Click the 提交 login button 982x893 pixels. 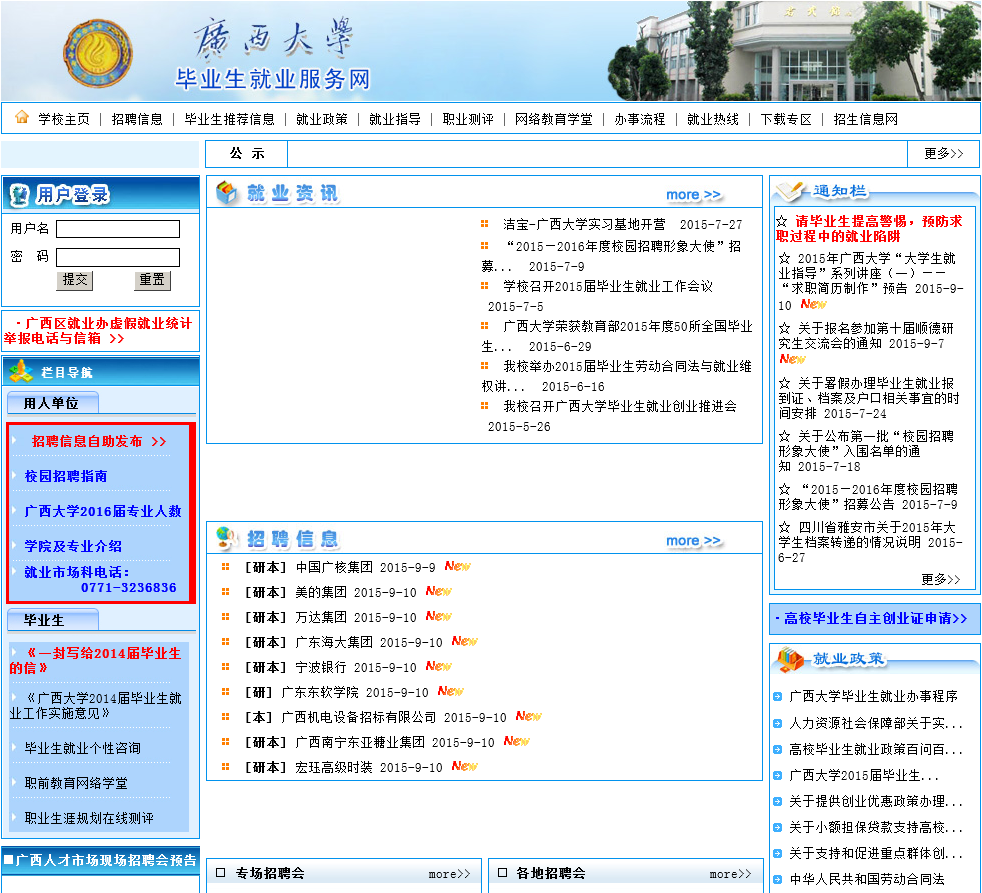75,280
